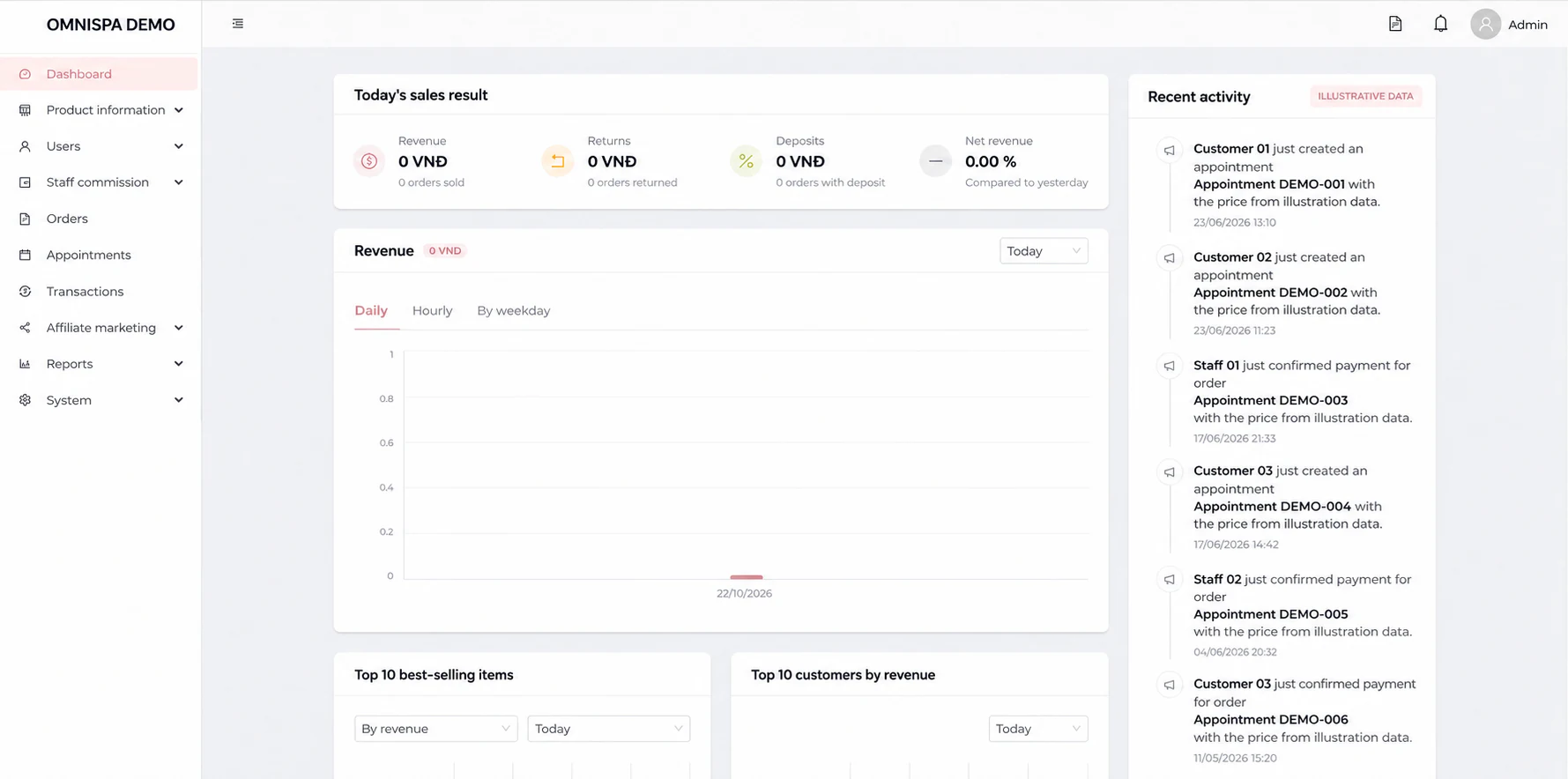Click the Deposits percent icon

746,161
